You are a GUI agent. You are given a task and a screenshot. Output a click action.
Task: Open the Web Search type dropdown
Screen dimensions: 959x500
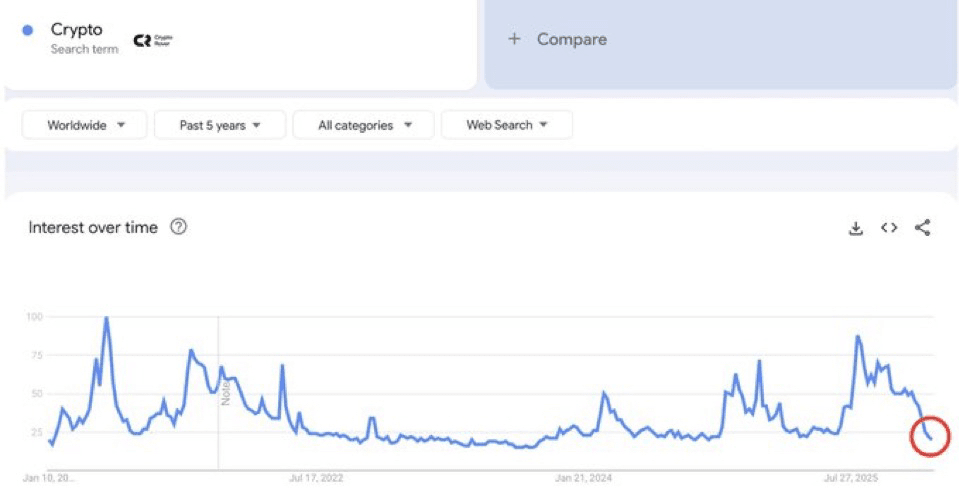pyautogui.click(x=506, y=125)
